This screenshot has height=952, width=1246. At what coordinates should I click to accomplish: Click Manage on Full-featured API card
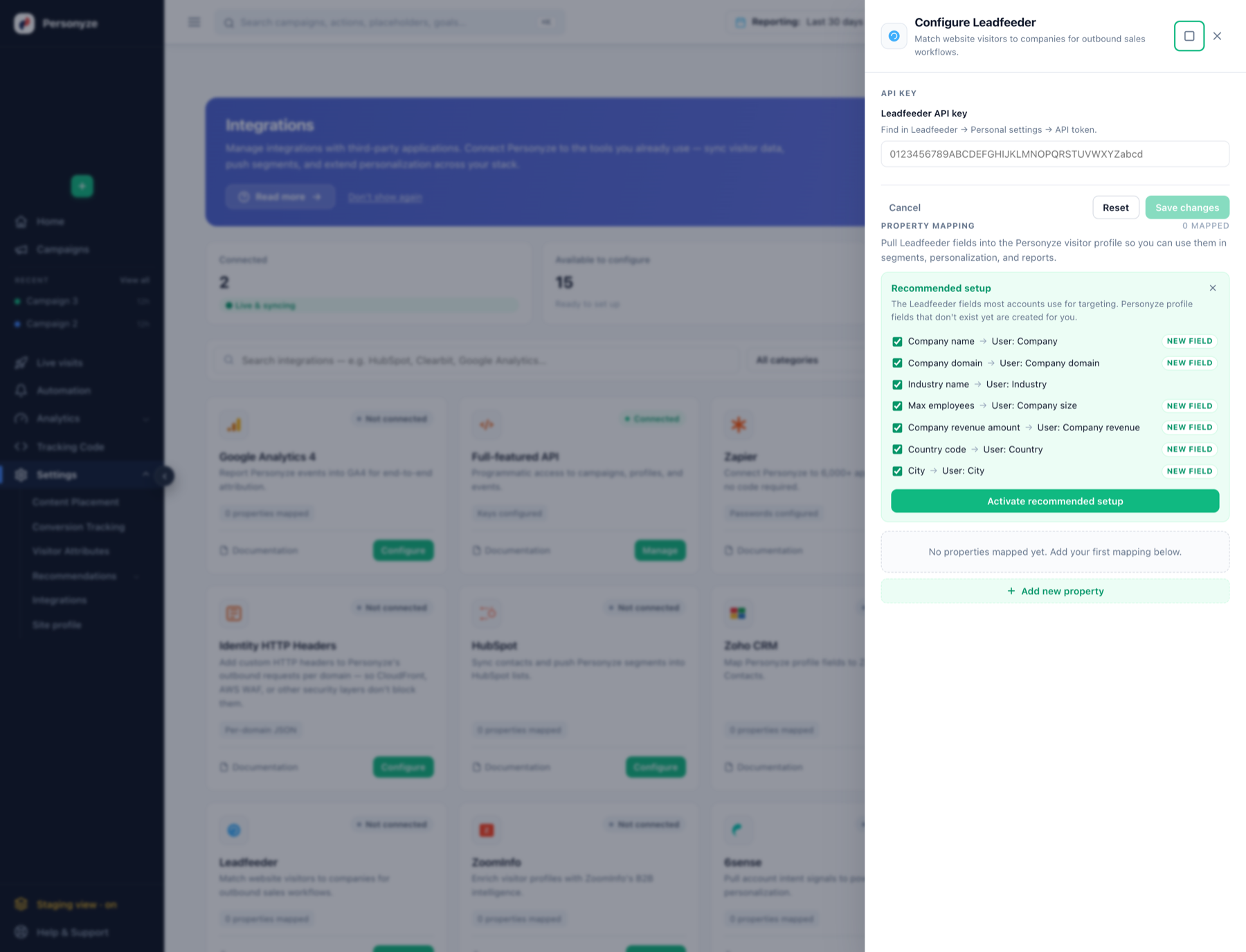tap(660, 551)
